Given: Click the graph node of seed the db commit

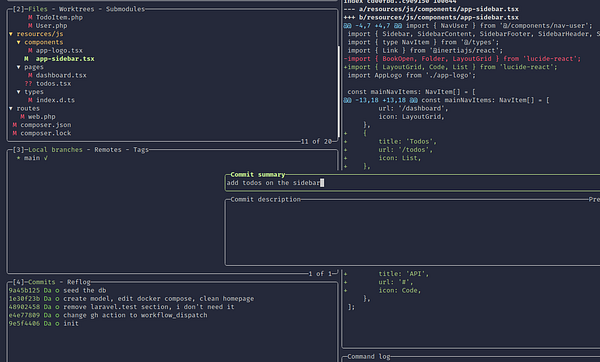Looking at the screenshot, I should [57, 290].
